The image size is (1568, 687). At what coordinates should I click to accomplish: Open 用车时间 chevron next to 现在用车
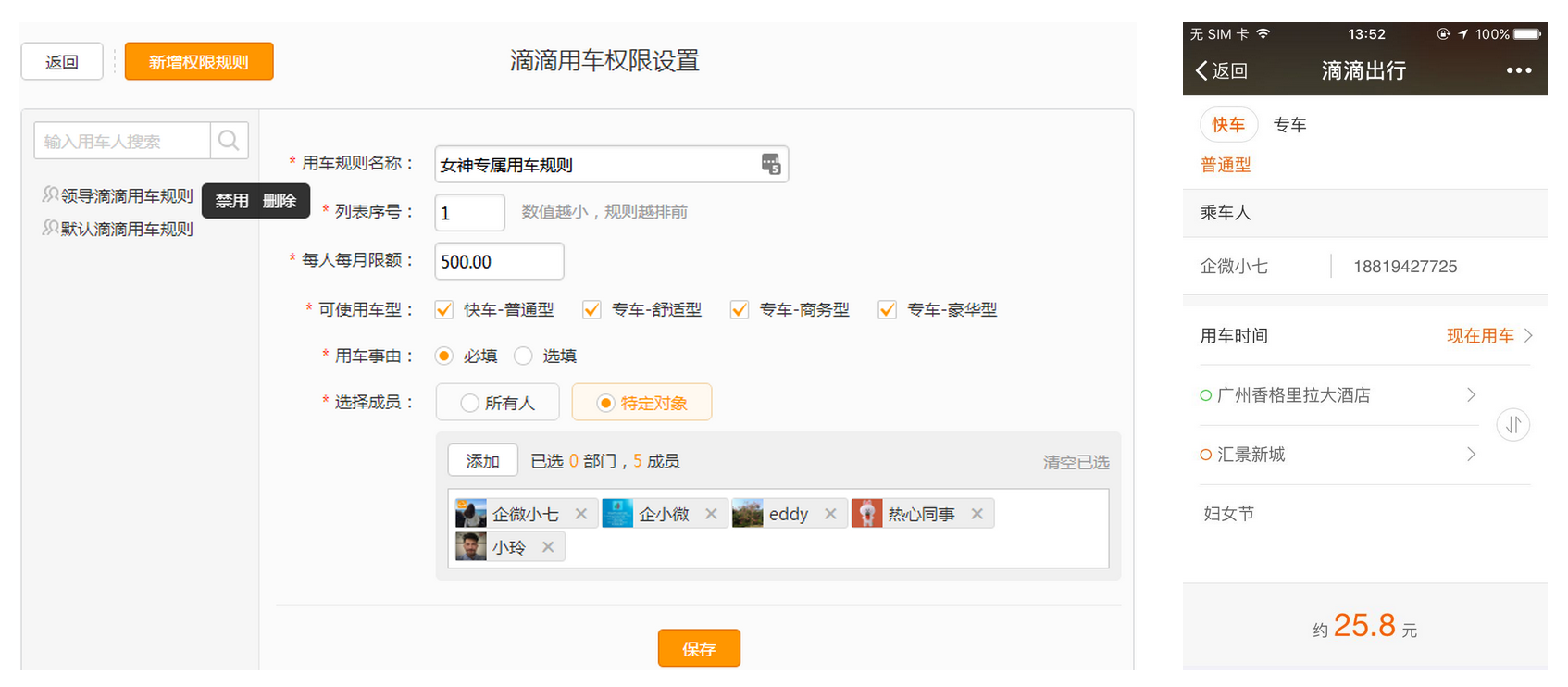point(1529,335)
